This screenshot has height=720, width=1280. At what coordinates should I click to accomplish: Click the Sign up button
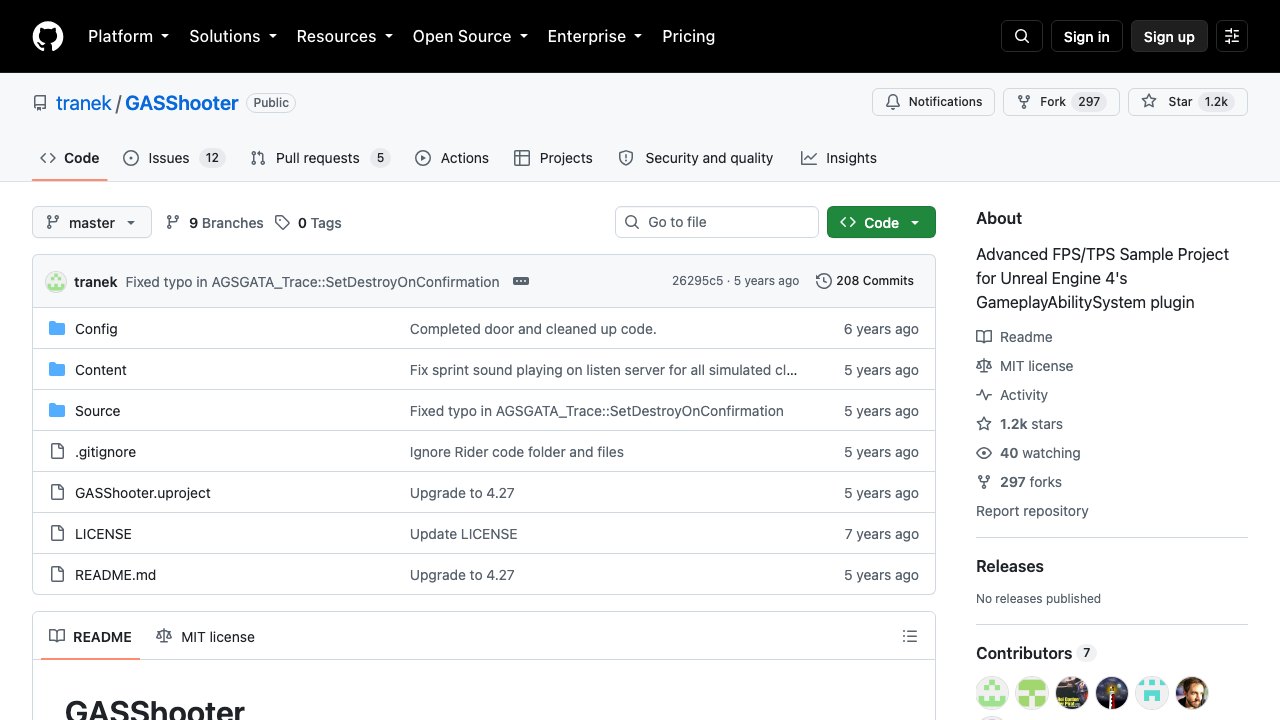tap(1169, 37)
